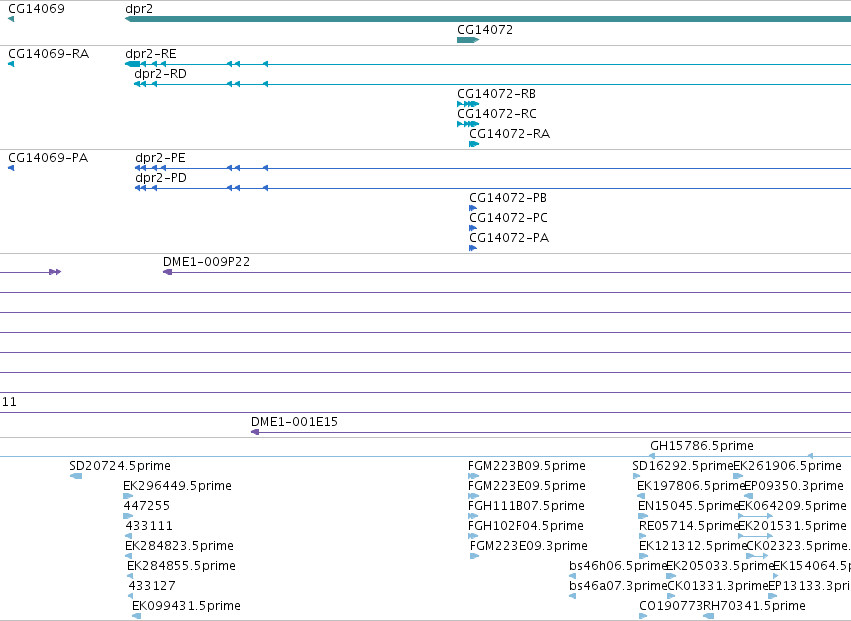851x621 pixels.
Task: Open the EK201531.5prime EST label
Action: click(x=792, y=526)
